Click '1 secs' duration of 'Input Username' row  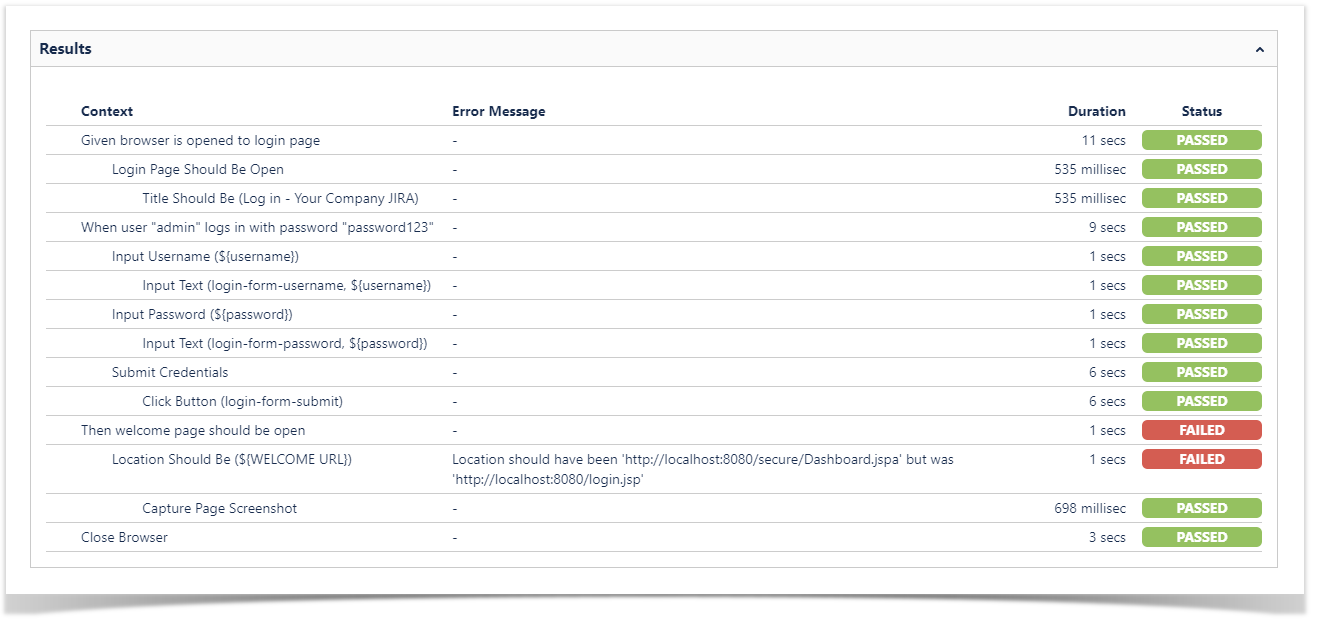coord(1108,256)
